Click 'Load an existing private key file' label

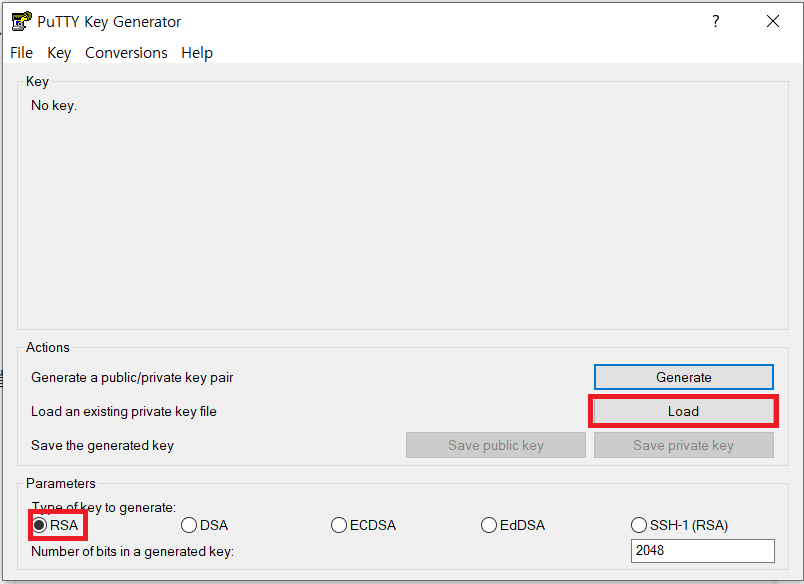click(x=124, y=412)
